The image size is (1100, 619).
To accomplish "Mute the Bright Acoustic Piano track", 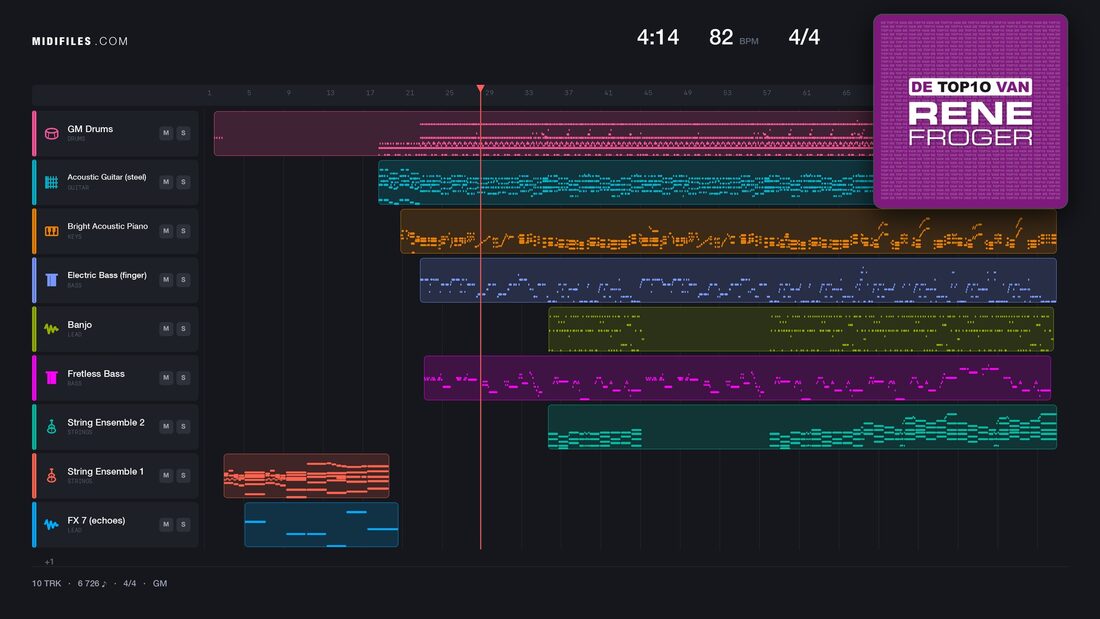I will pos(166,231).
